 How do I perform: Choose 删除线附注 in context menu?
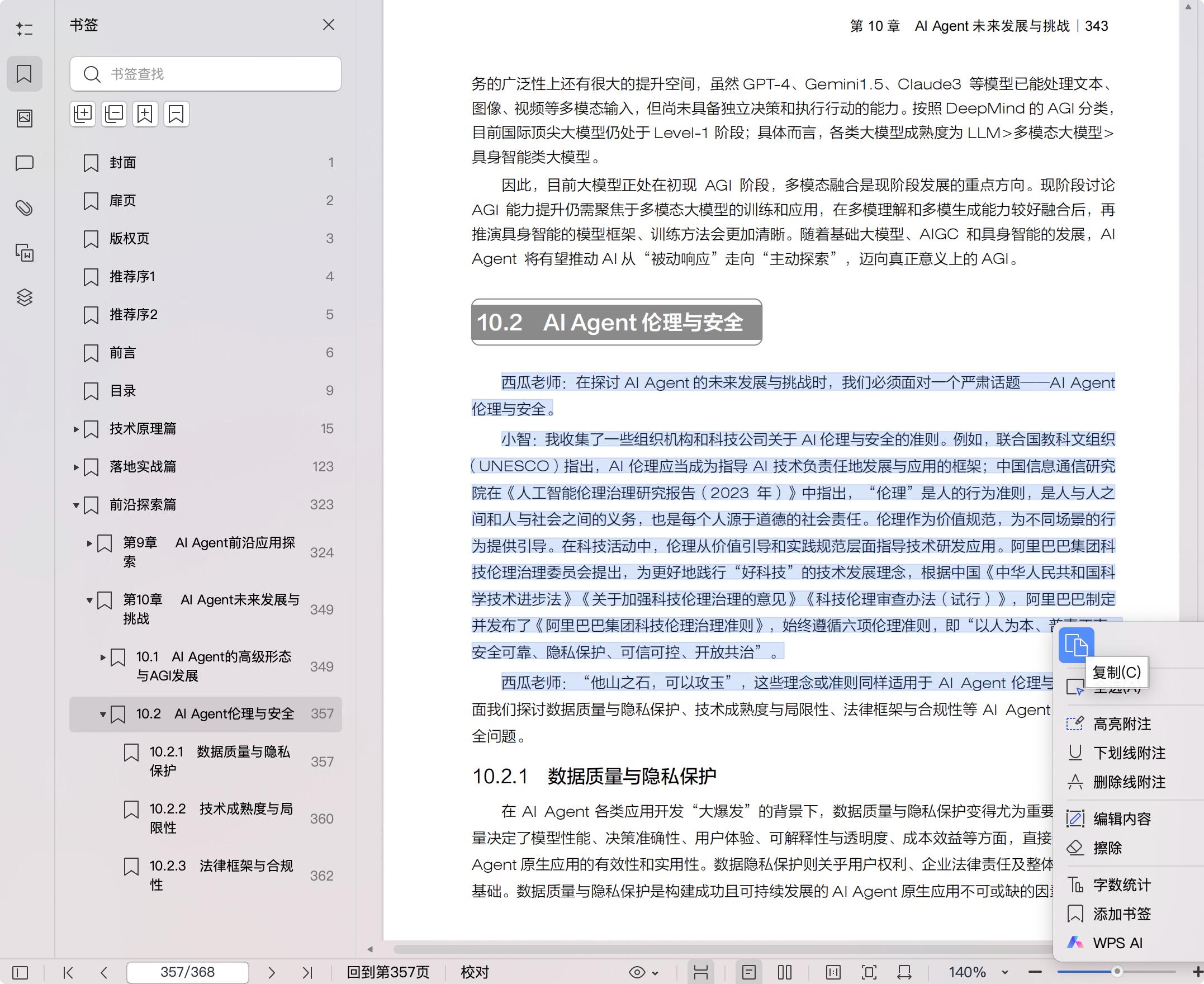(1128, 782)
